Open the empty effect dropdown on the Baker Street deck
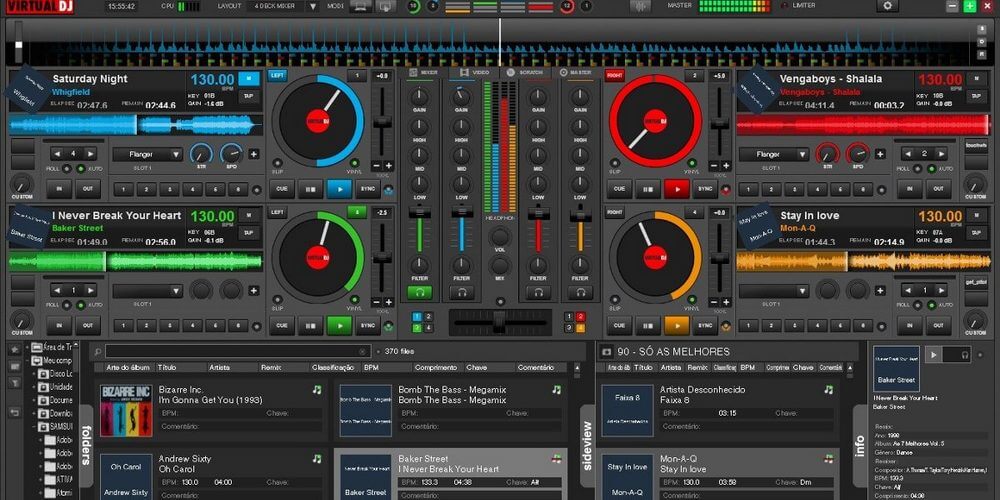The image size is (1000, 500). coord(148,291)
